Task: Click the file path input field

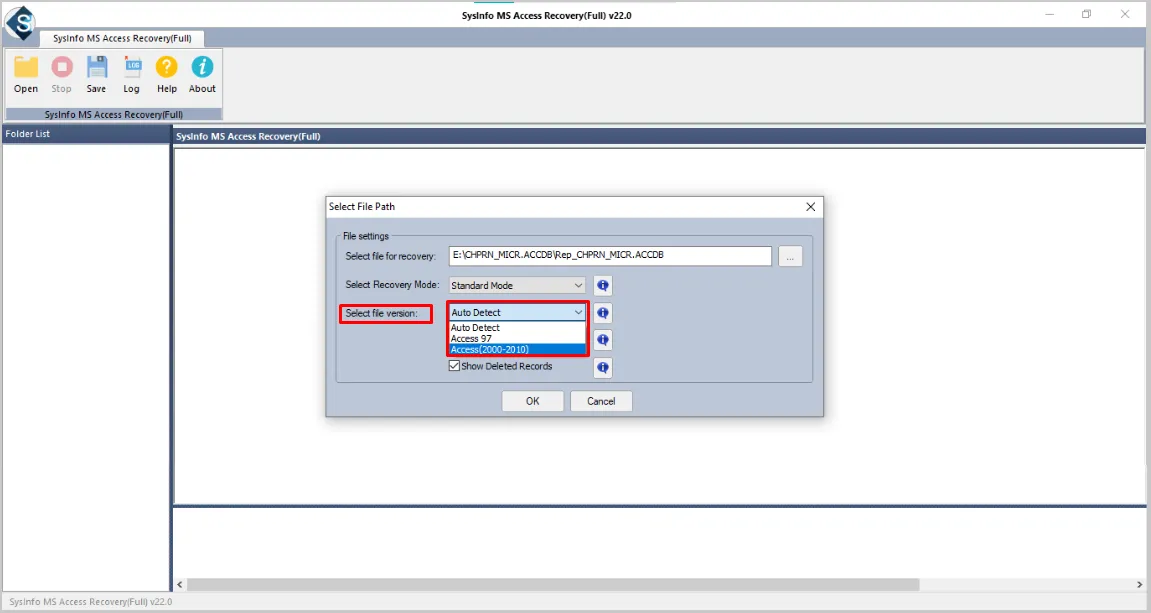Action: (610, 255)
